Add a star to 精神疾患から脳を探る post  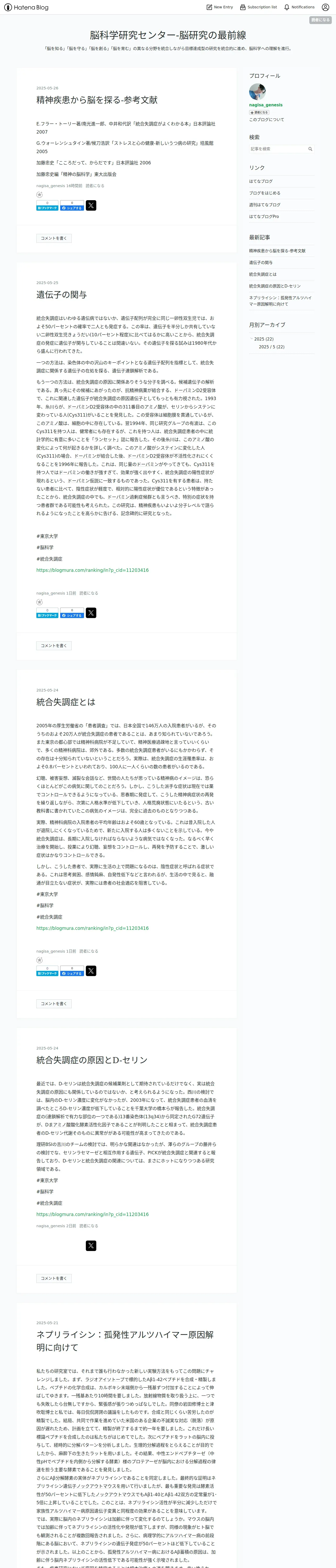[40, 195]
